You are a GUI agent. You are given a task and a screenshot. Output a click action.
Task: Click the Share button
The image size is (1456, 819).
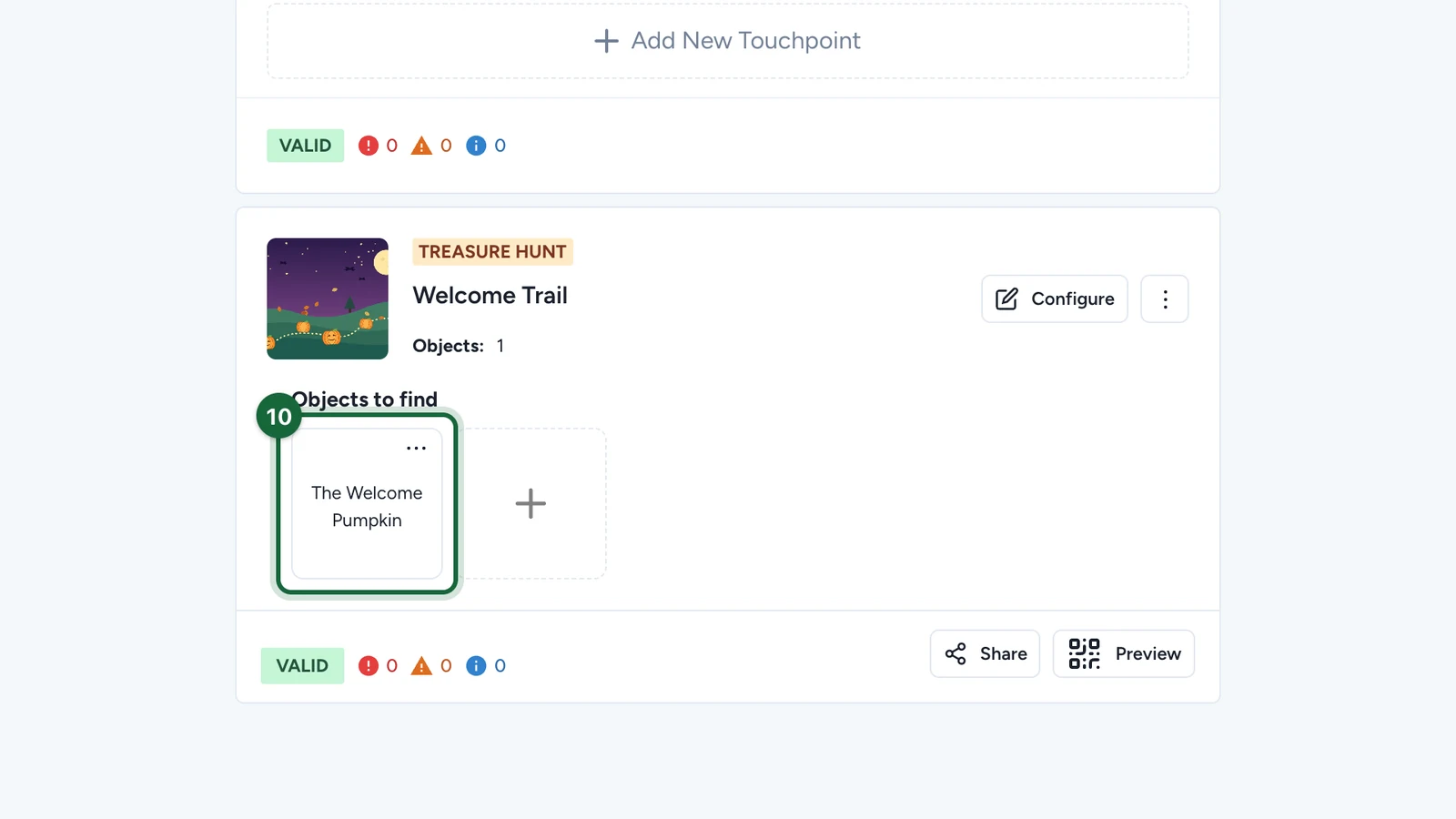pyautogui.click(x=985, y=653)
